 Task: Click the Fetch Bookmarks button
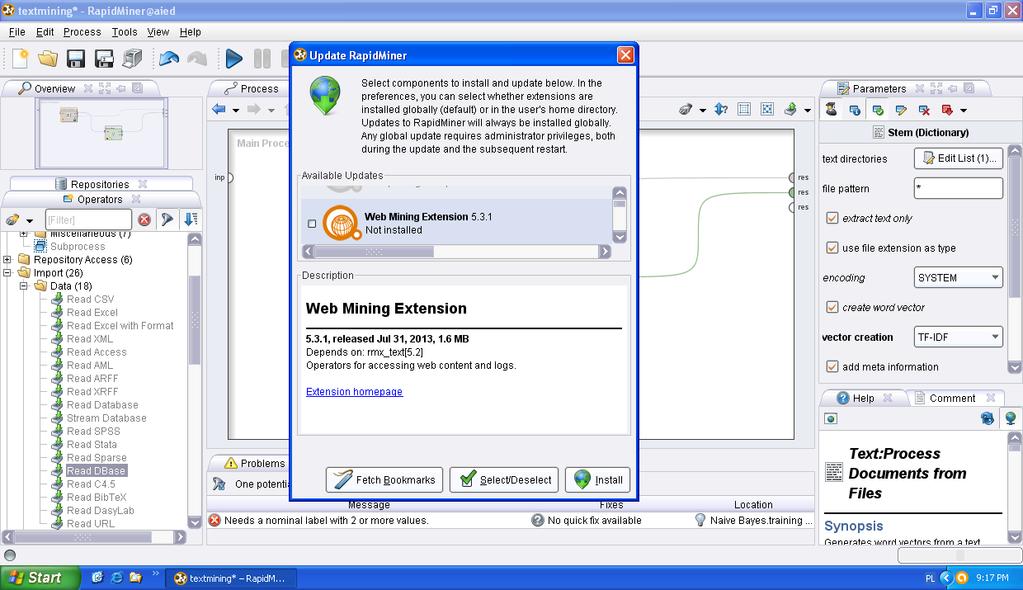click(384, 480)
